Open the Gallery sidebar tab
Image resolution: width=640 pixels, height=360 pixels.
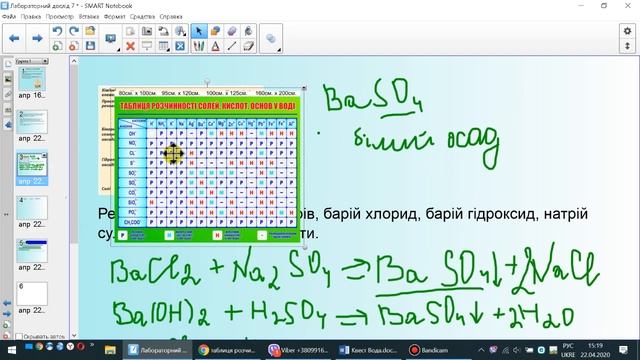[x=8, y=79]
